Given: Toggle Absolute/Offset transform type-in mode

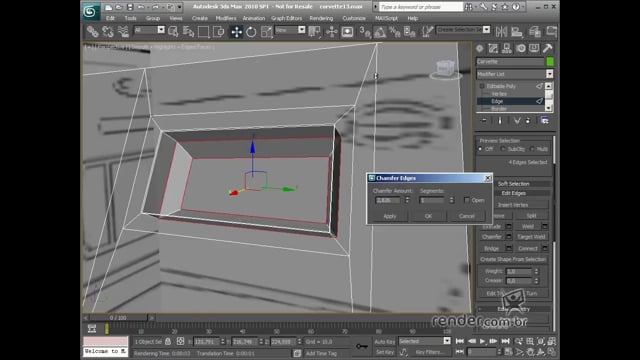Looking at the screenshot, I should pyautogui.click(x=180, y=341).
